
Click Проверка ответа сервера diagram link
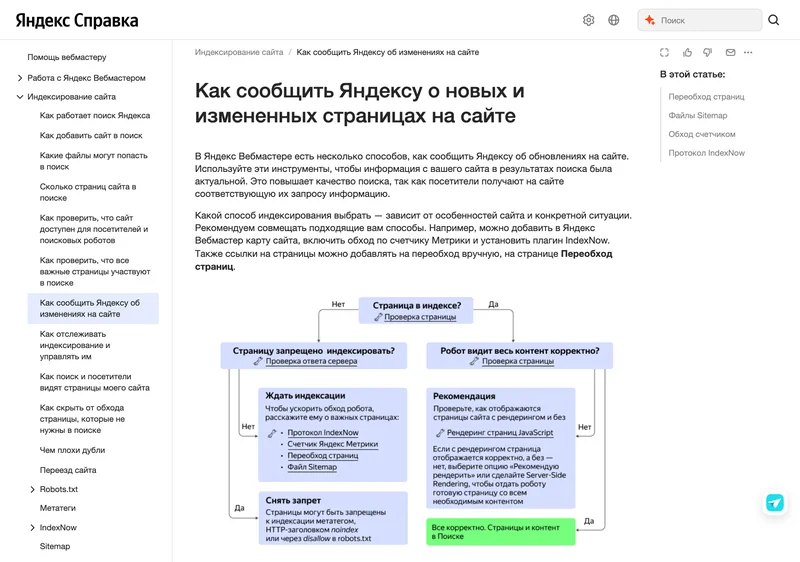(x=311, y=361)
